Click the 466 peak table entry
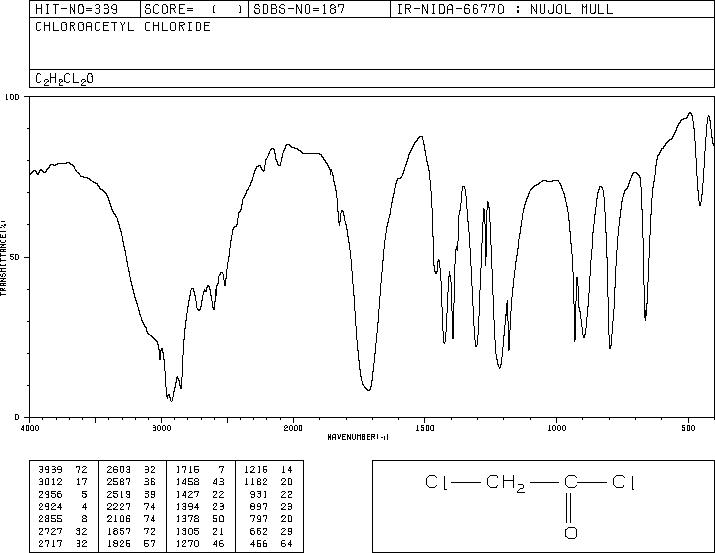 pos(269,543)
